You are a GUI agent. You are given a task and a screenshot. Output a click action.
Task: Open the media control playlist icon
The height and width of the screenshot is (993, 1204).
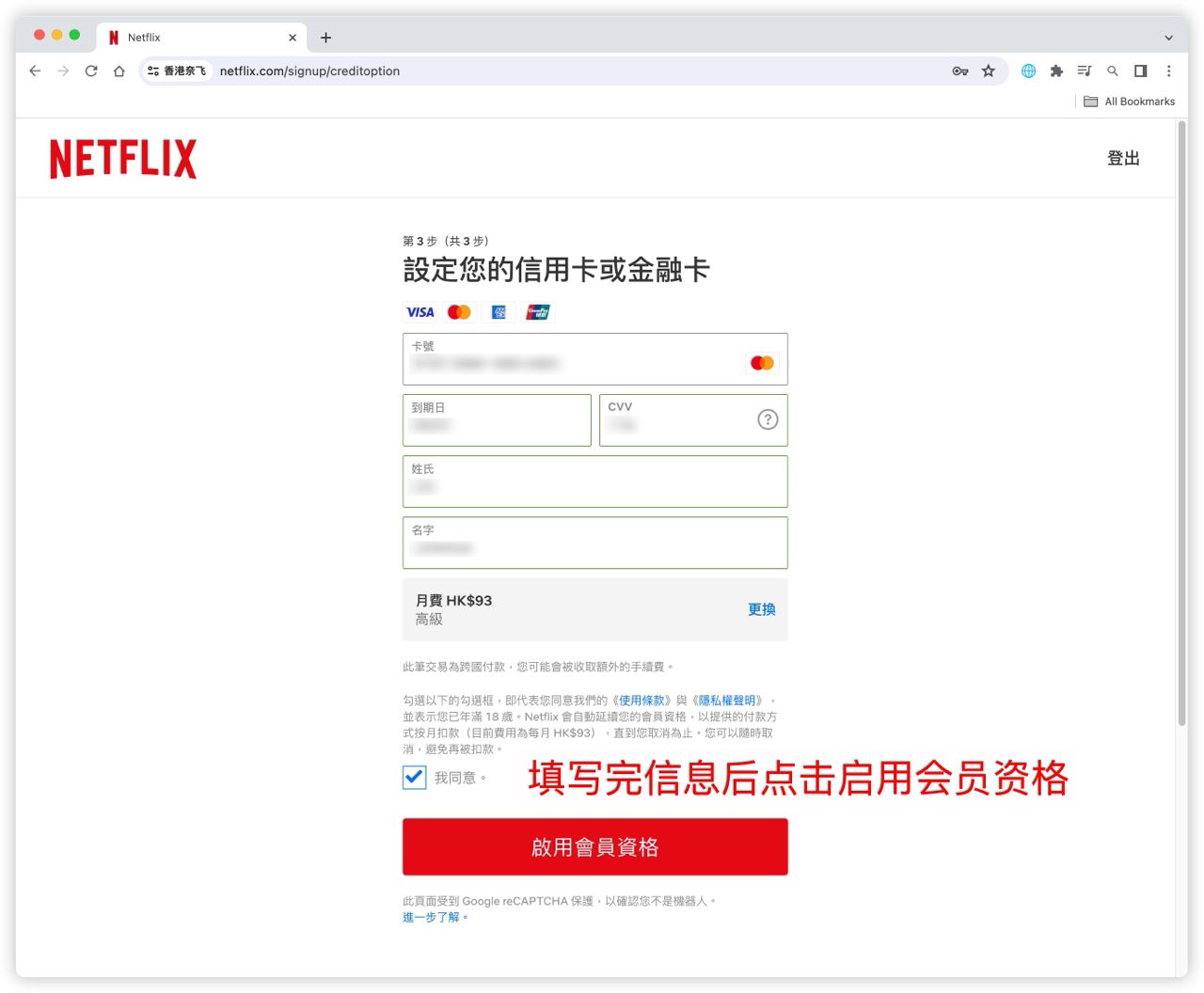click(x=1085, y=71)
